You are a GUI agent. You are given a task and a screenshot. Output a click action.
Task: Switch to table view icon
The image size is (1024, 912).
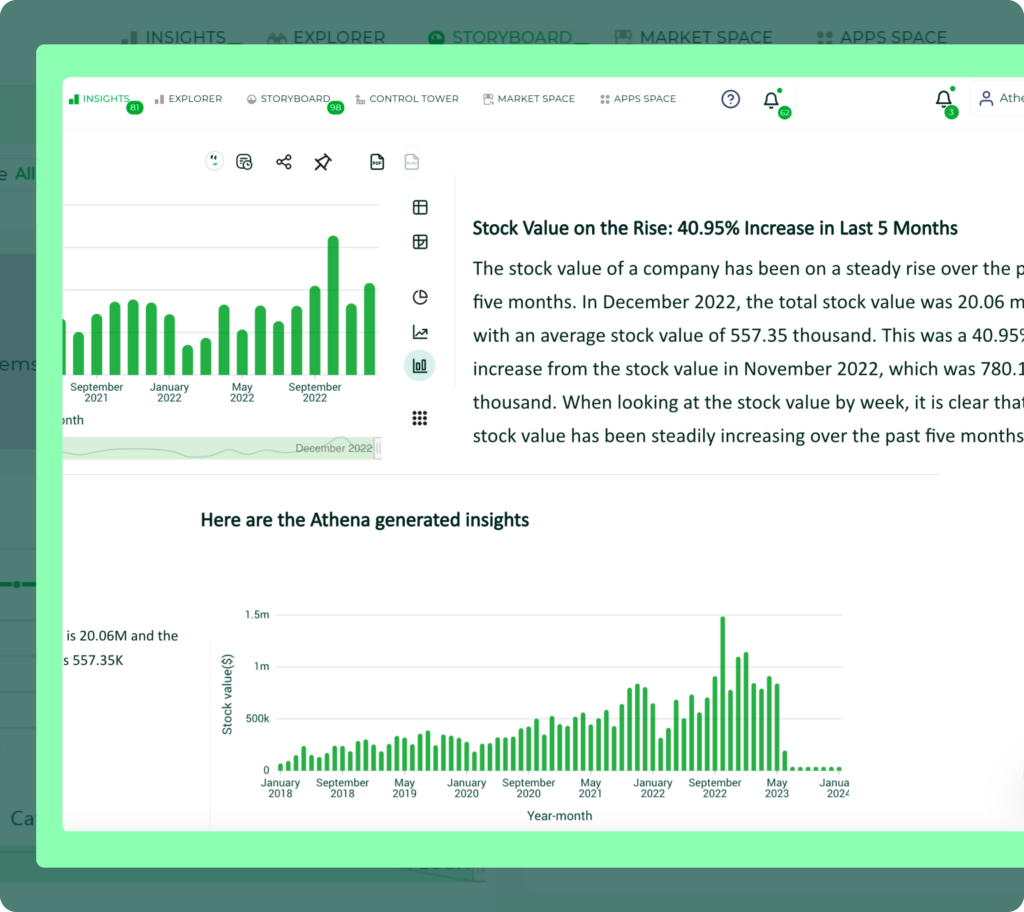pyautogui.click(x=420, y=208)
